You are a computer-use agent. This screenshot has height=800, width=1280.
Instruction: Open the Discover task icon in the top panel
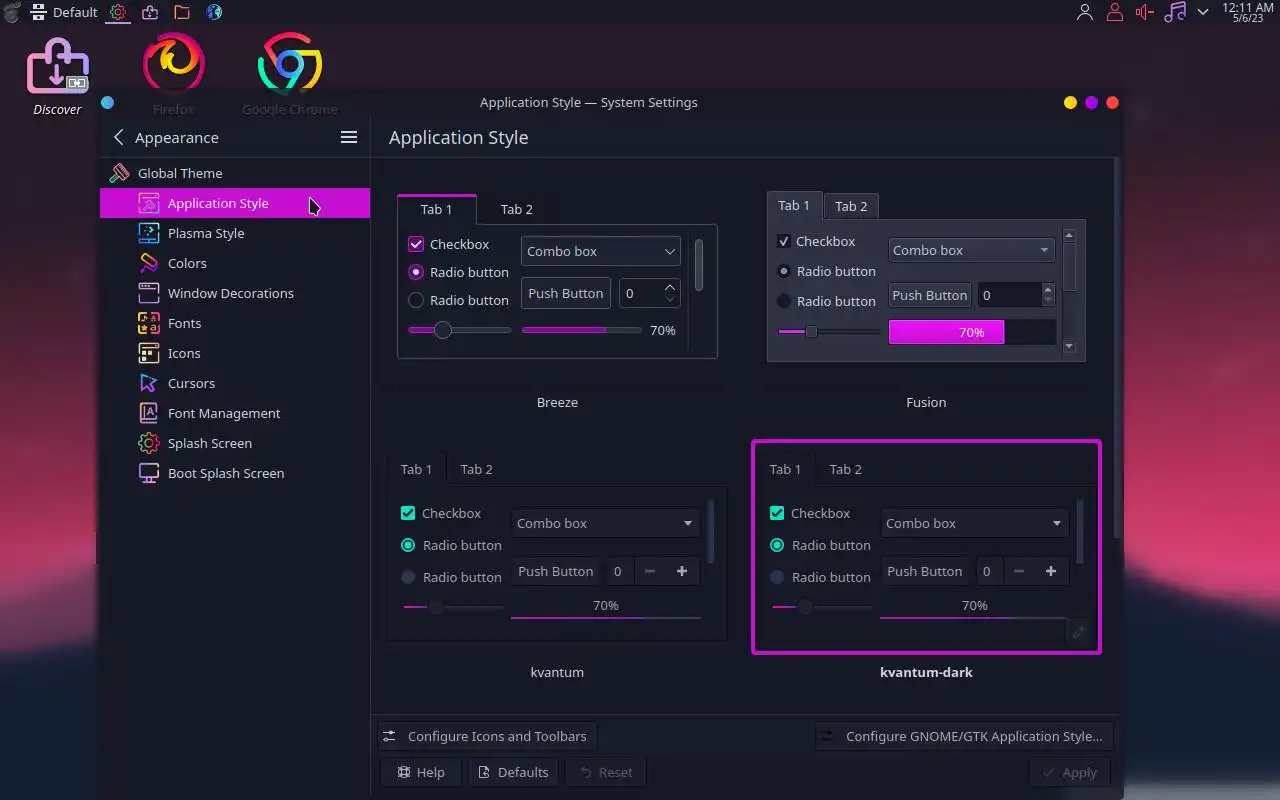150,12
